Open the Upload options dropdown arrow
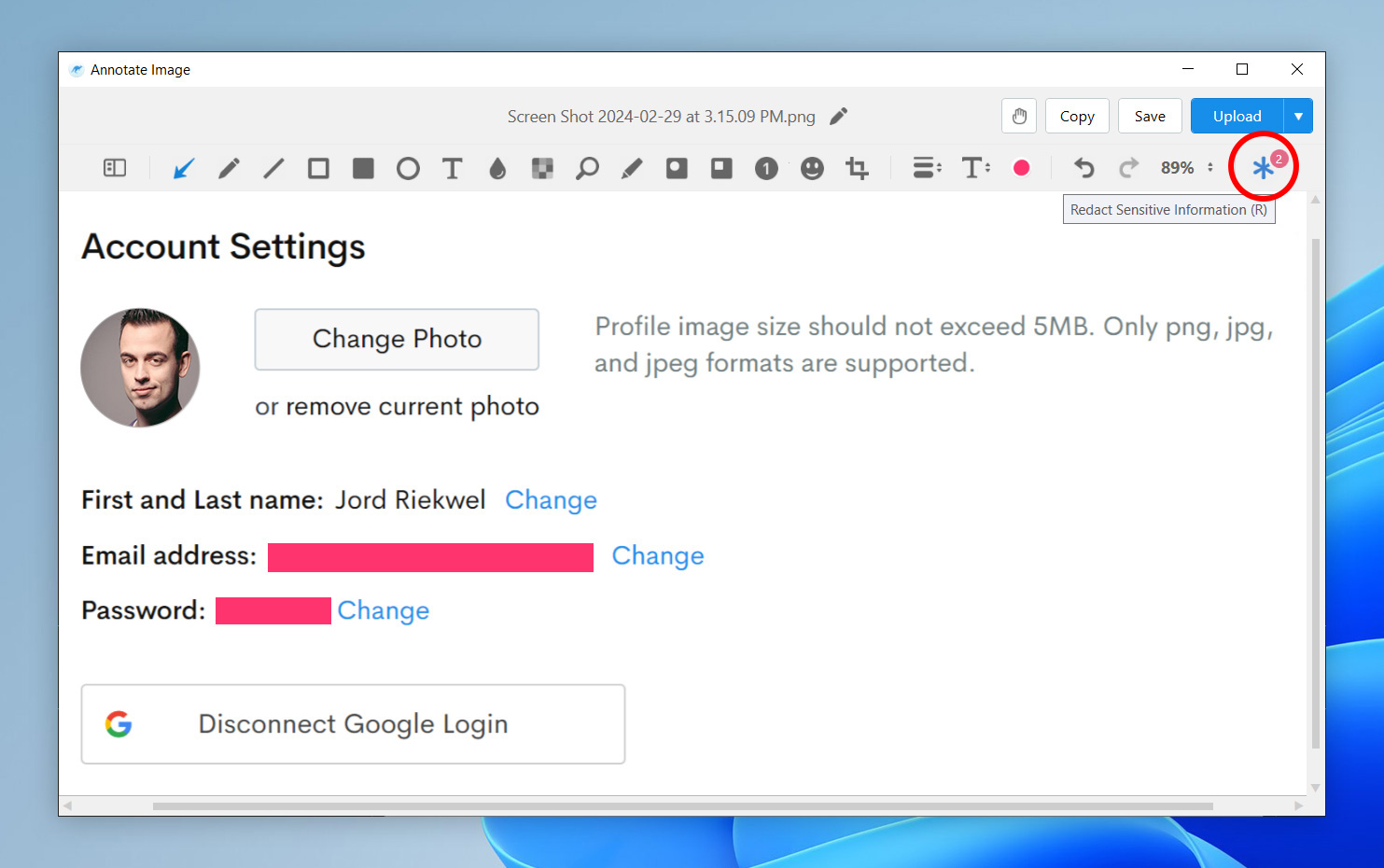1384x868 pixels. click(x=1298, y=116)
